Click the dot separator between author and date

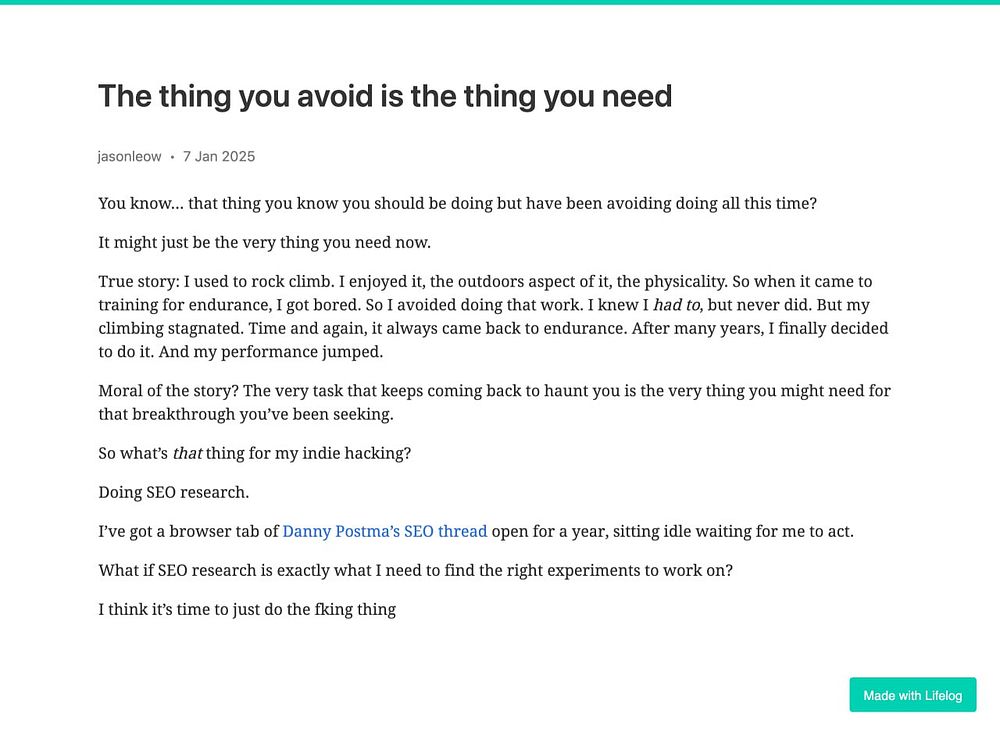[172, 157]
